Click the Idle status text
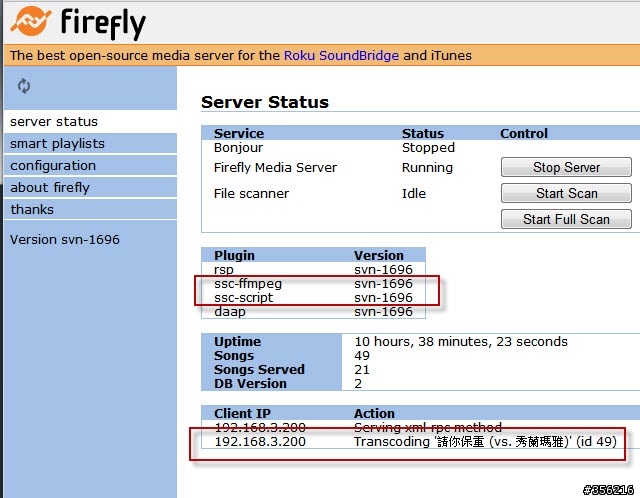Viewport: 640px width, 498px height. point(413,193)
